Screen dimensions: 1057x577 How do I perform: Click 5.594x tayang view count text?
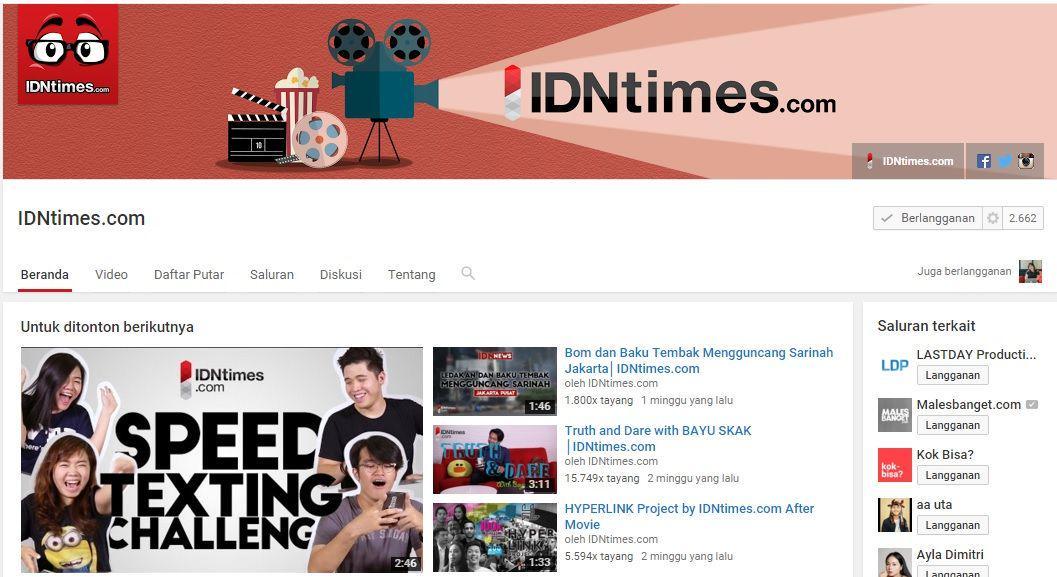click(599, 557)
